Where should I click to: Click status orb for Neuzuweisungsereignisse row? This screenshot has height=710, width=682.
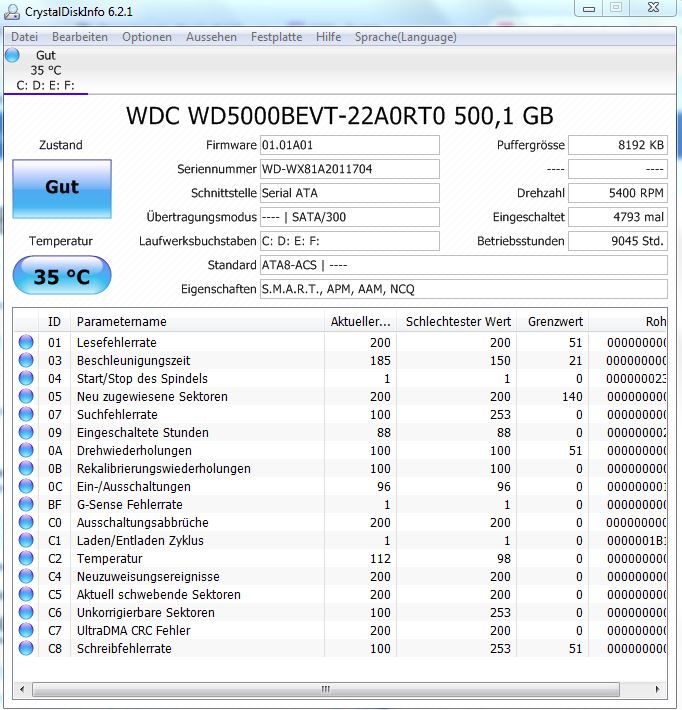[26, 576]
